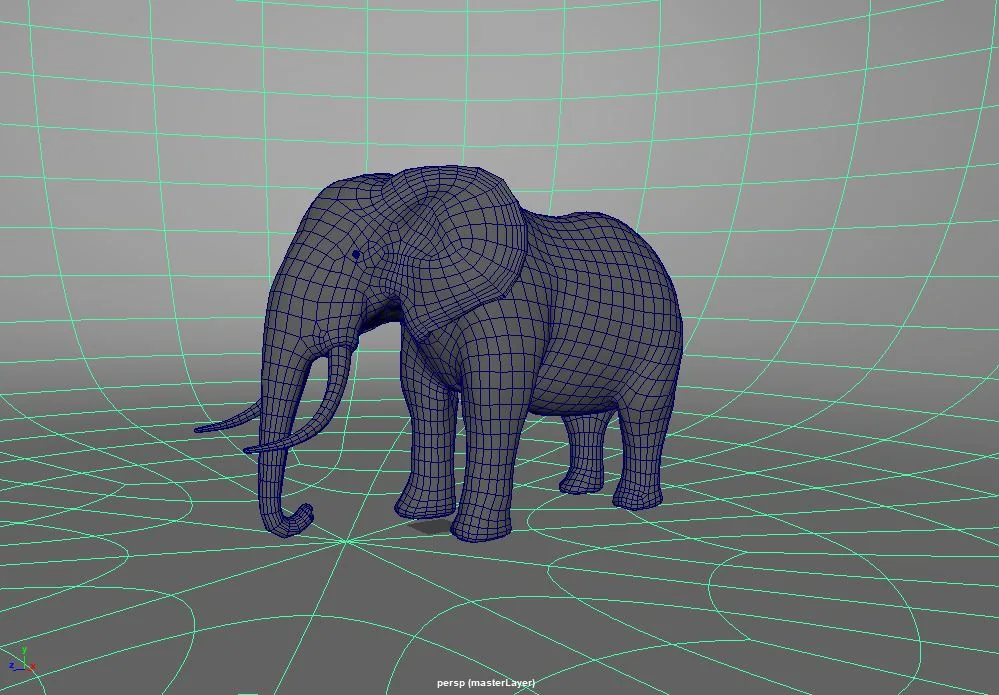Screen dimensions: 999x695
Task: Select the elephant's dark eye object
Action: [x=356, y=255]
